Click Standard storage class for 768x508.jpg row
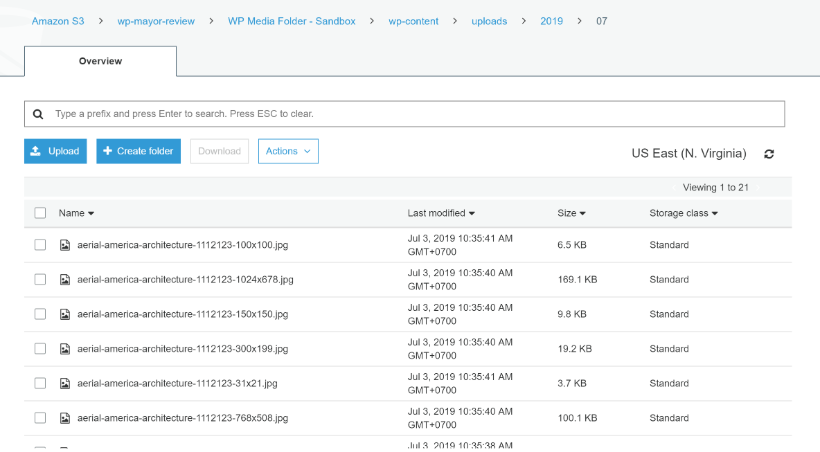820x452 pixels. point(669,417)
